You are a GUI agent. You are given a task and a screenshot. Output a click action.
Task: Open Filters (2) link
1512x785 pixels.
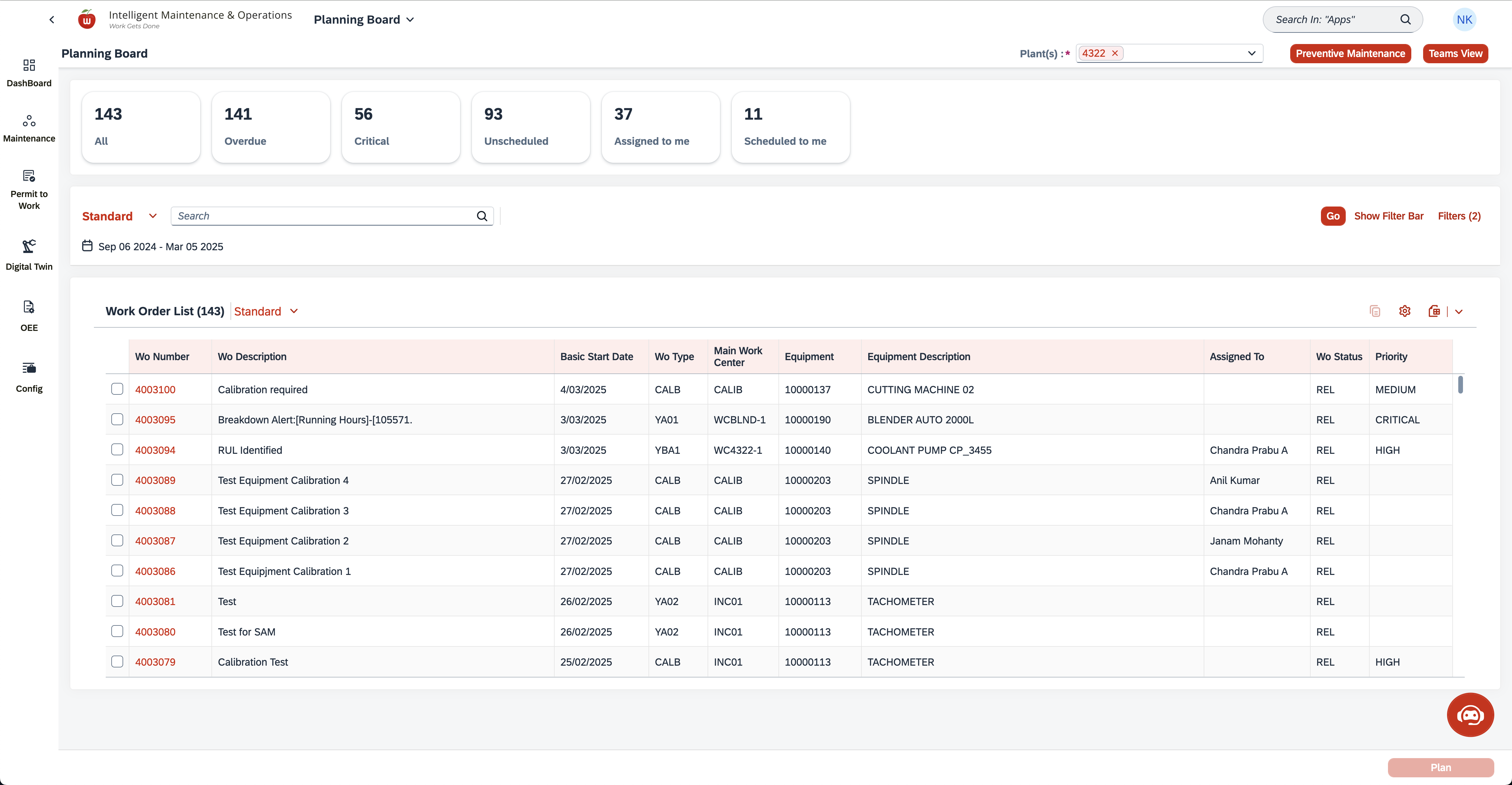click(x=1459, y=216)
